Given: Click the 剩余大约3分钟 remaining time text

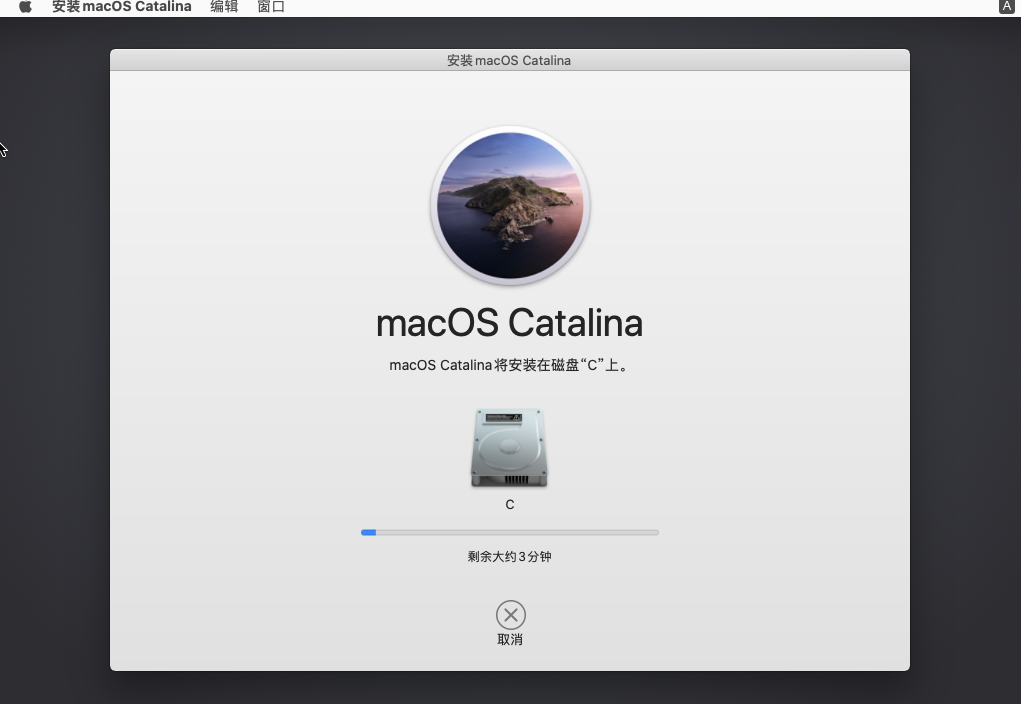Looking at the screenshot, I should (x=509, y=557).
